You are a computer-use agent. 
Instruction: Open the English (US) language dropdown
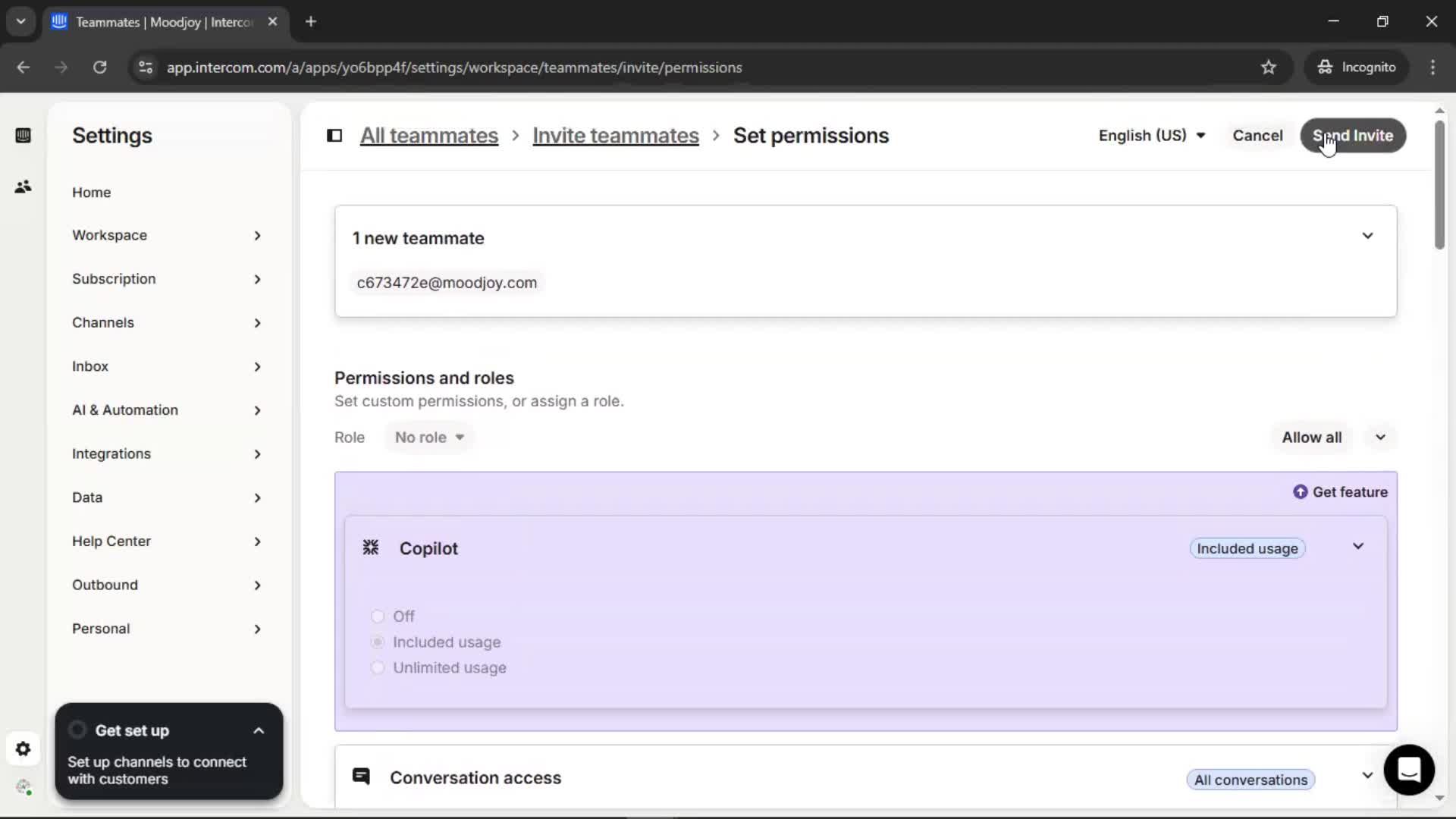[x=1152, y=136]
